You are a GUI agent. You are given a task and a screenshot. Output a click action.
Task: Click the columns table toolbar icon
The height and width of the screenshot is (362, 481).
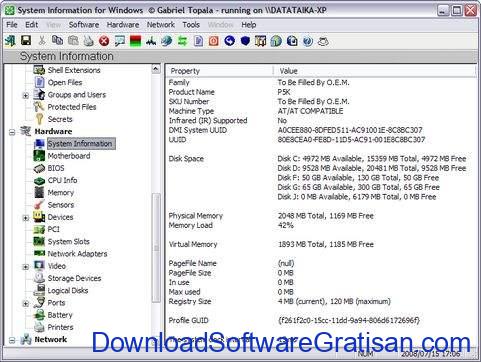point(261,41)
